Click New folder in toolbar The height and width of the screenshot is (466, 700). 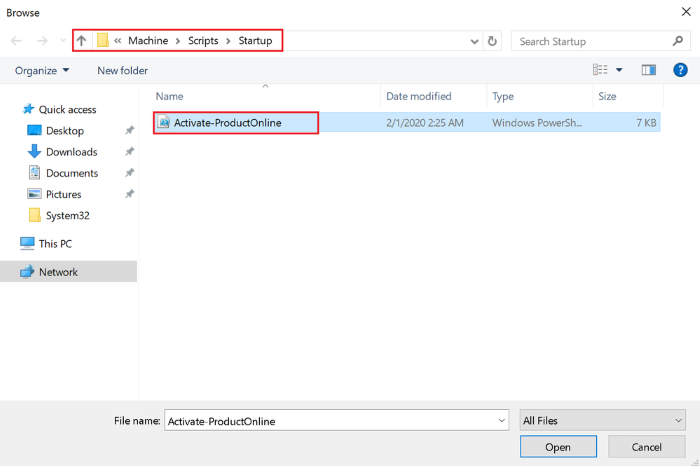tap(122, 70)
